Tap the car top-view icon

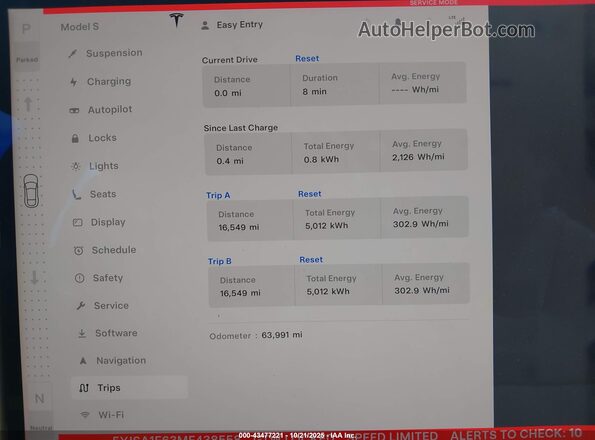tap(31, 191)
